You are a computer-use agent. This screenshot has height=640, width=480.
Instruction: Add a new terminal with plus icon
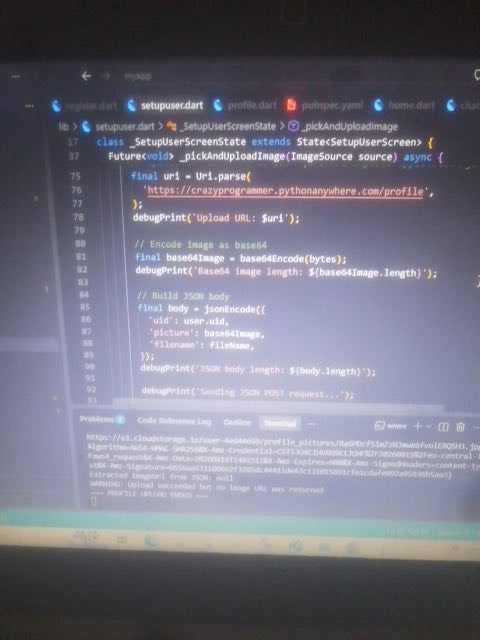pyautogui.click(x=418, y=426)
